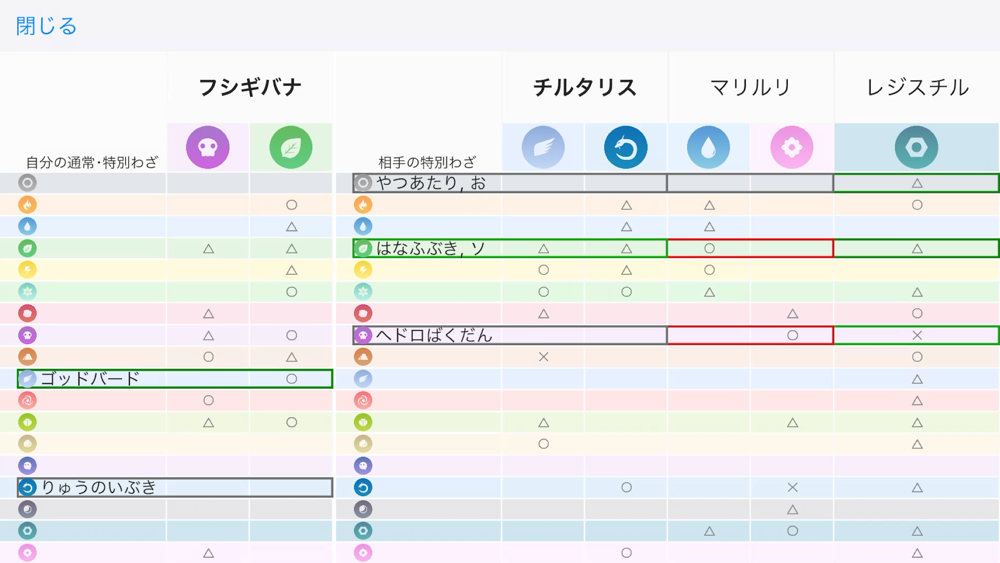The image size is (1000, 563).
Task: Tap the 閉じる close link
Action: pos(46,26)
